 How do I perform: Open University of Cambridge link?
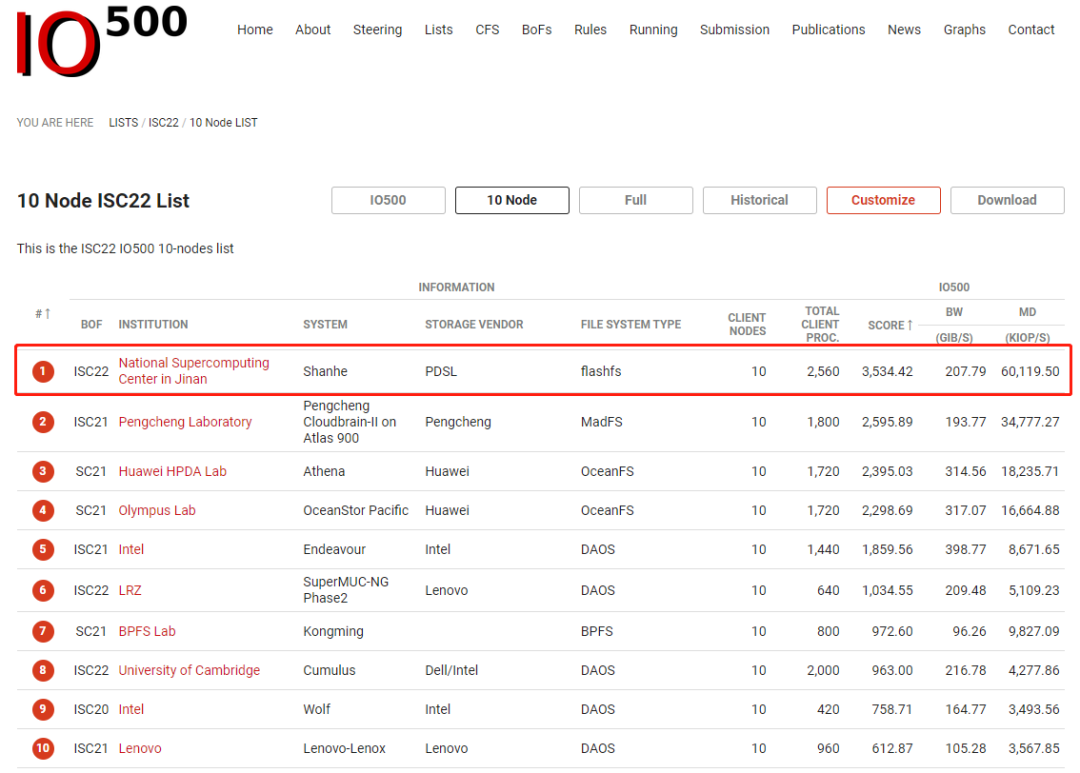189,670
